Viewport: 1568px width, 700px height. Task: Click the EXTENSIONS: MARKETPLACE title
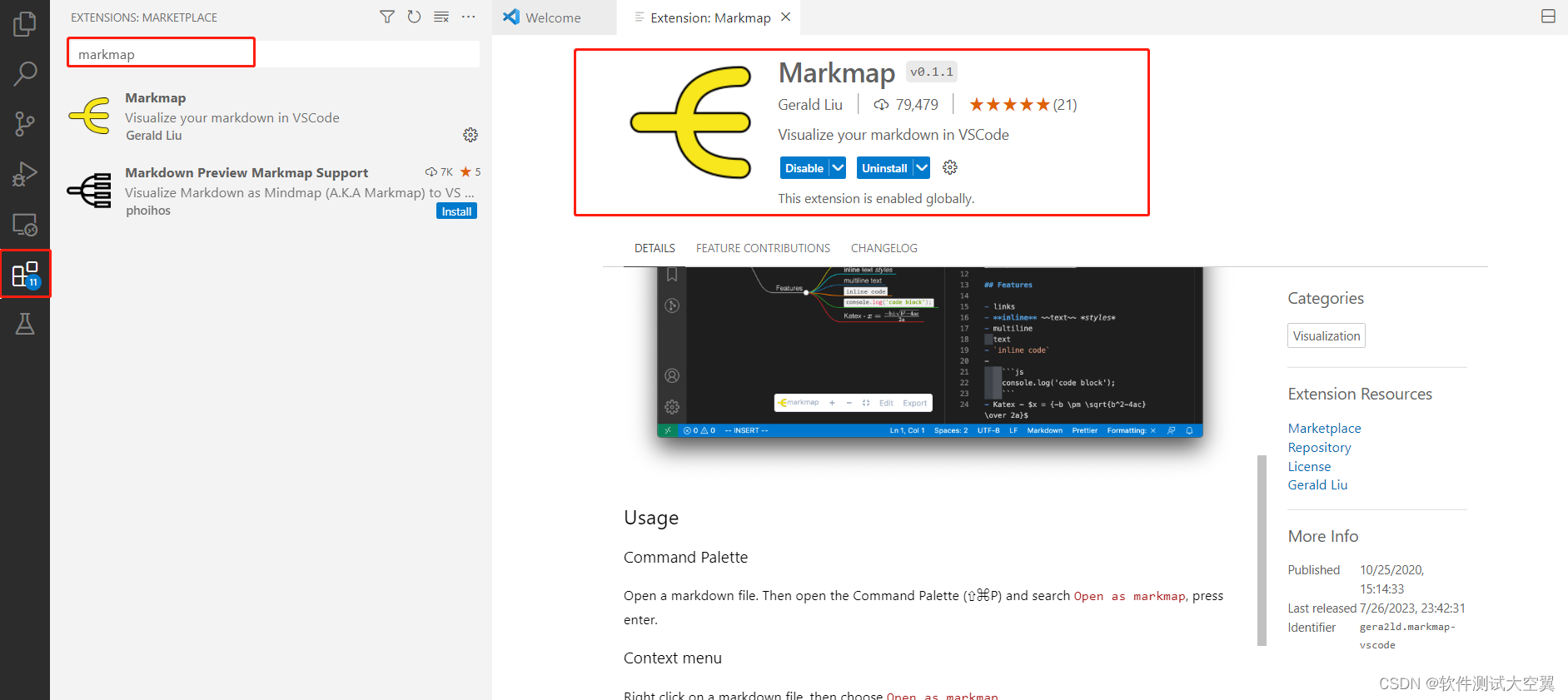tap(144, 17)
